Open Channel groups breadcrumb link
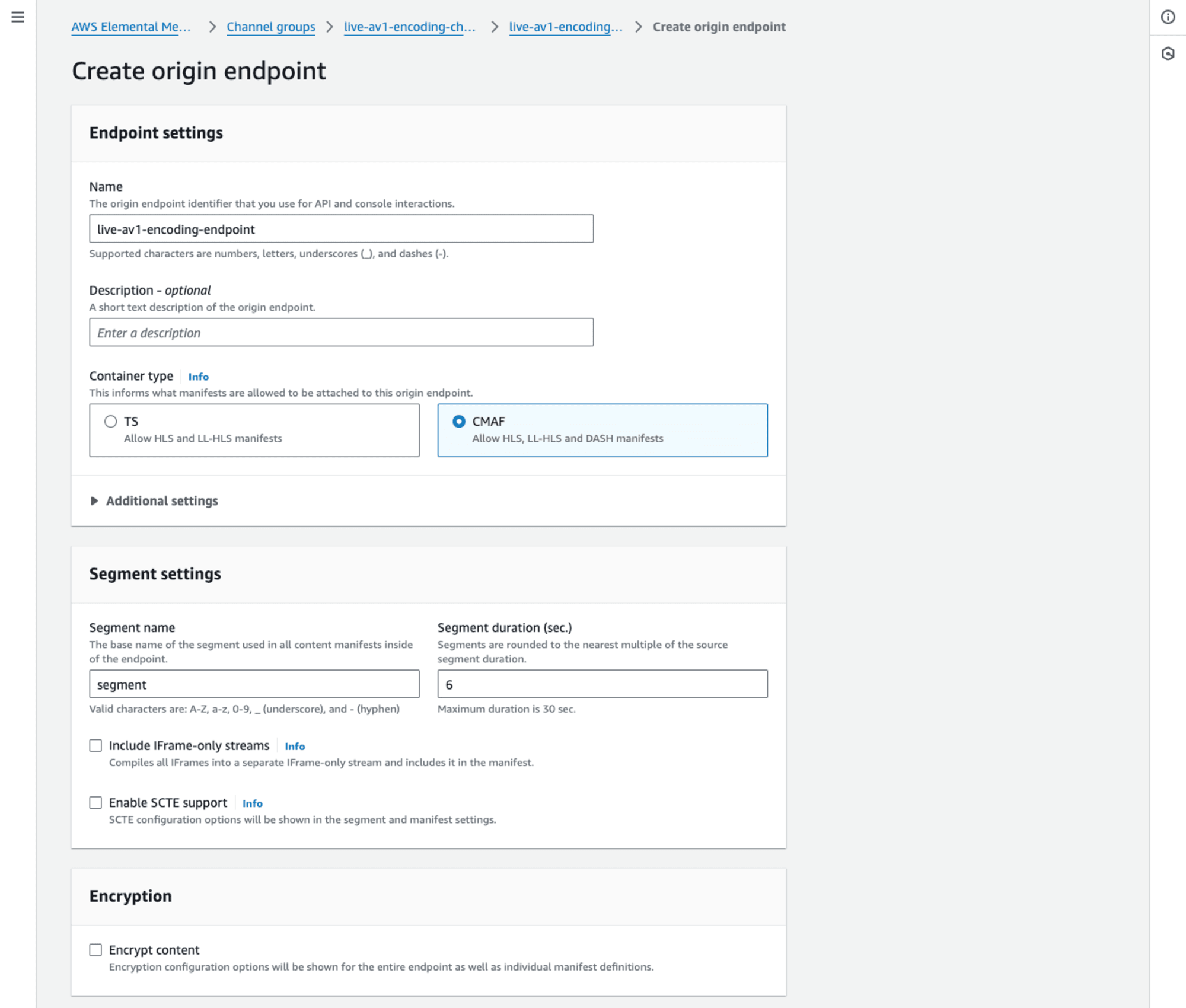 (271, 27)
